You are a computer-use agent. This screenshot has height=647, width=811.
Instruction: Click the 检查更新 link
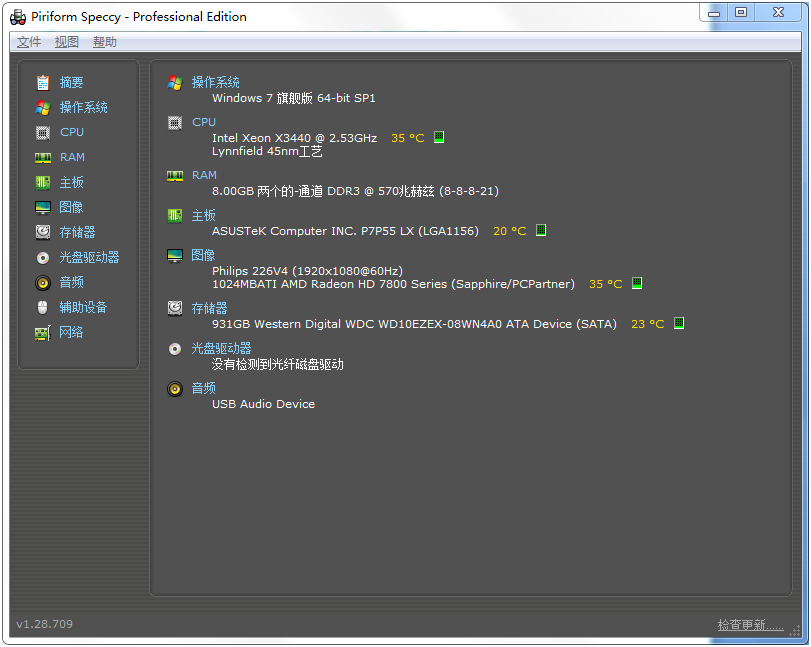750,625
